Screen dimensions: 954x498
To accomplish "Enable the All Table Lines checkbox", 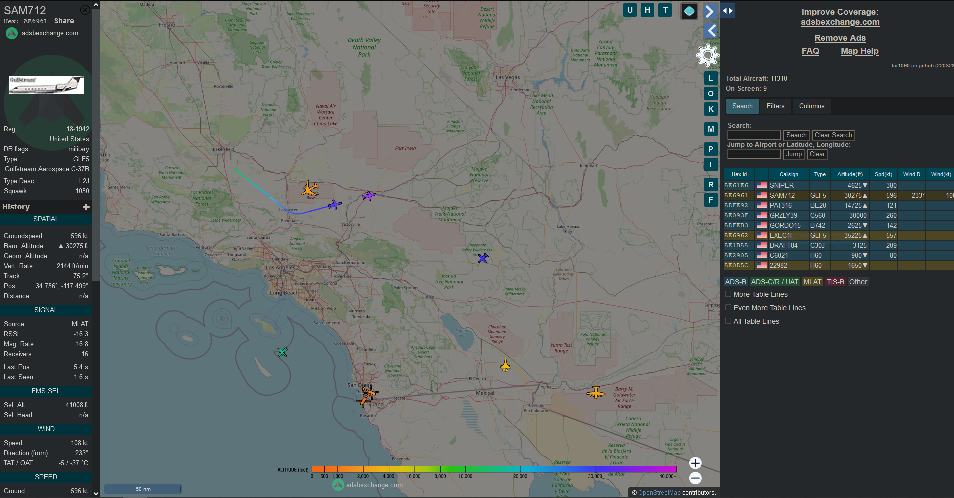I will pyautogui.click(x=728, y=321).
